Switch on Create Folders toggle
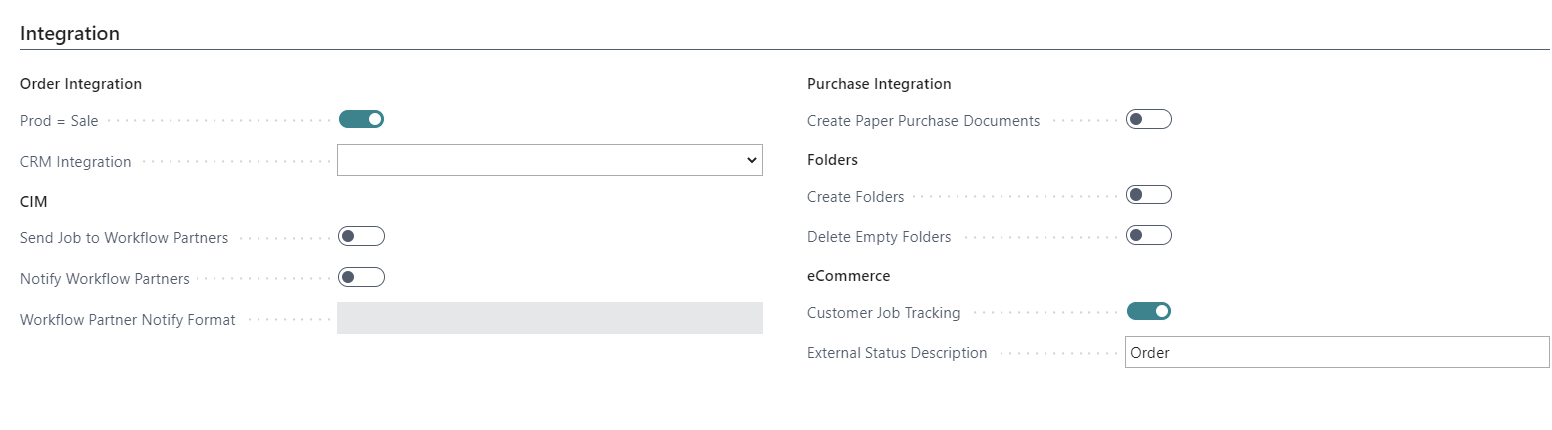 point(1148,195)
